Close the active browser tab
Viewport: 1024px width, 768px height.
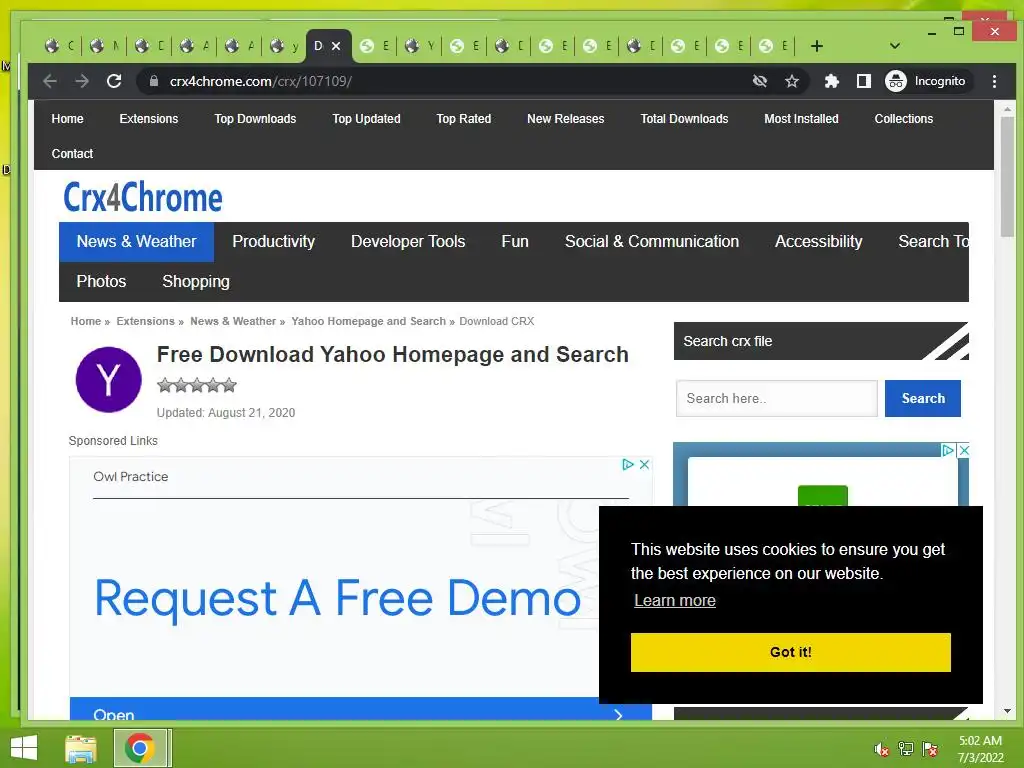coord(336,46)
